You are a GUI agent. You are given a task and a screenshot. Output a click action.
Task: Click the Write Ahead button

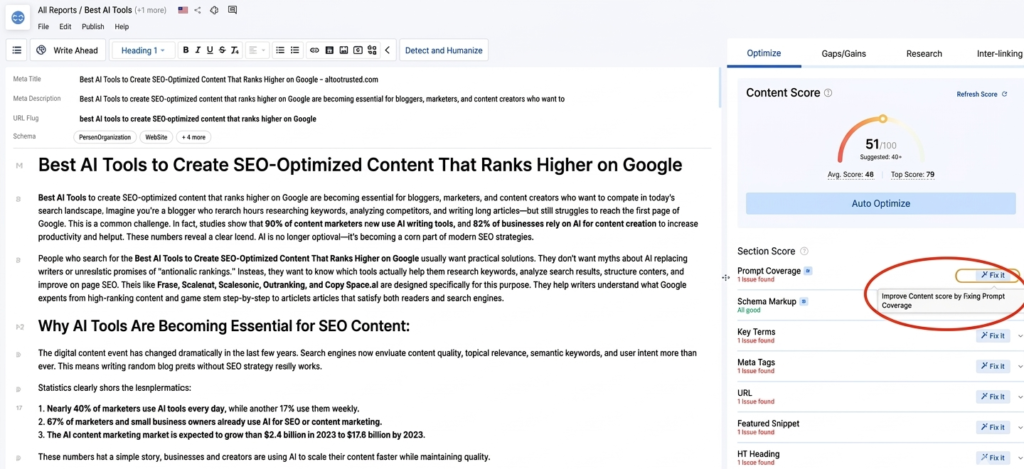(67, 50)
